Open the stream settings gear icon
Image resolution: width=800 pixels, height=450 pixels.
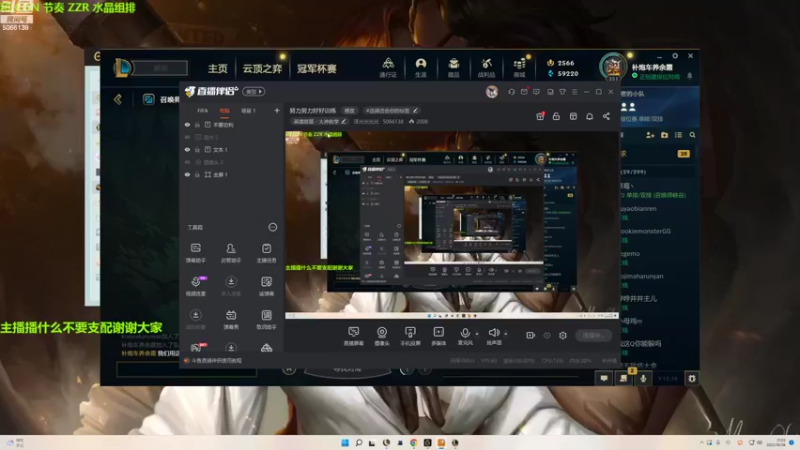(x=563, y=335)
